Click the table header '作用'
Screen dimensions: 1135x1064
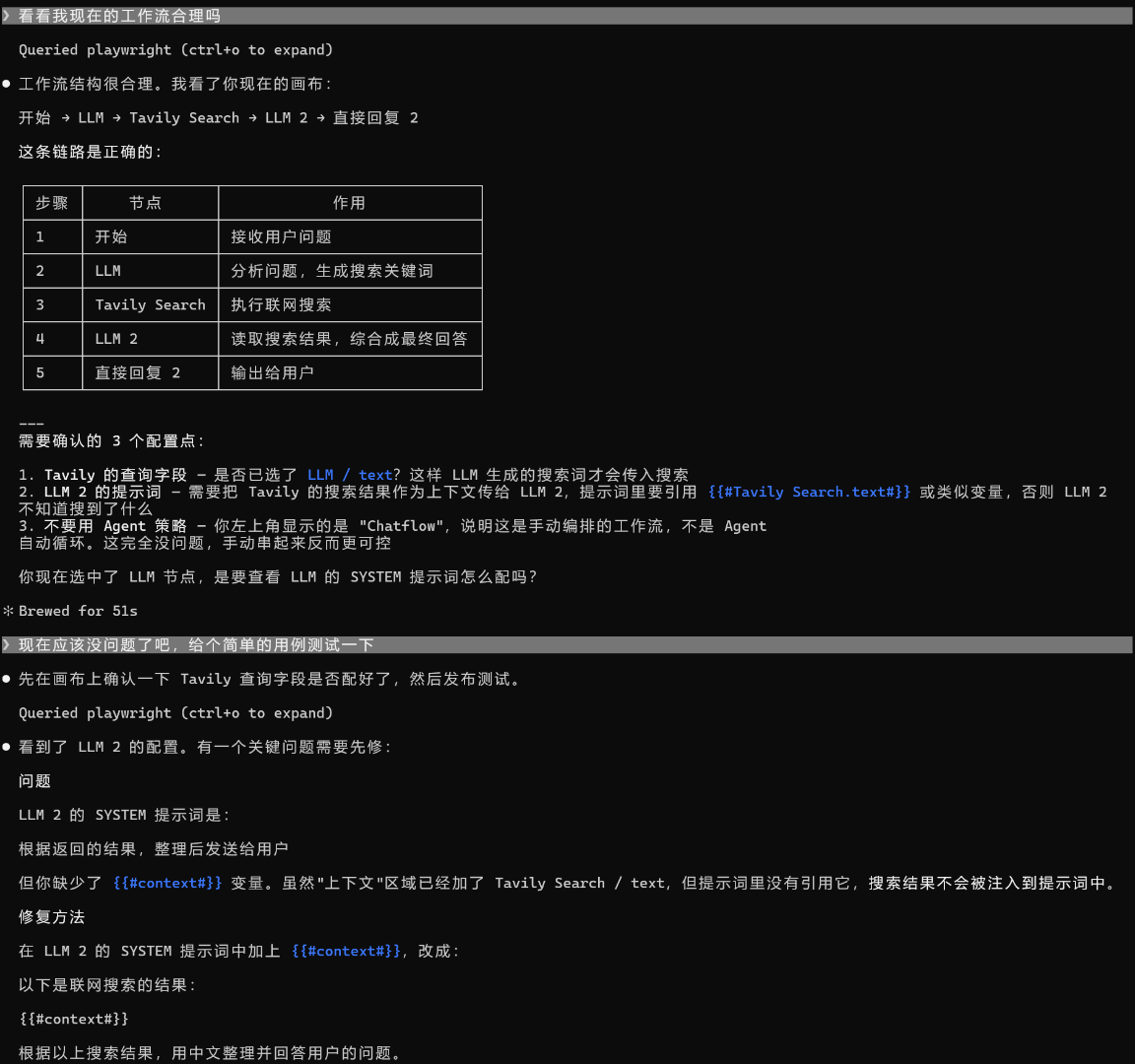coord(349,203)
